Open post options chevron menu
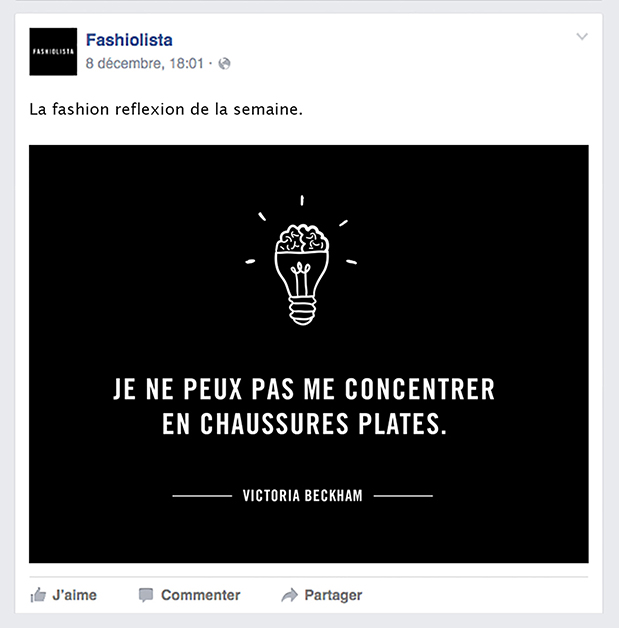 coord(582,37)
